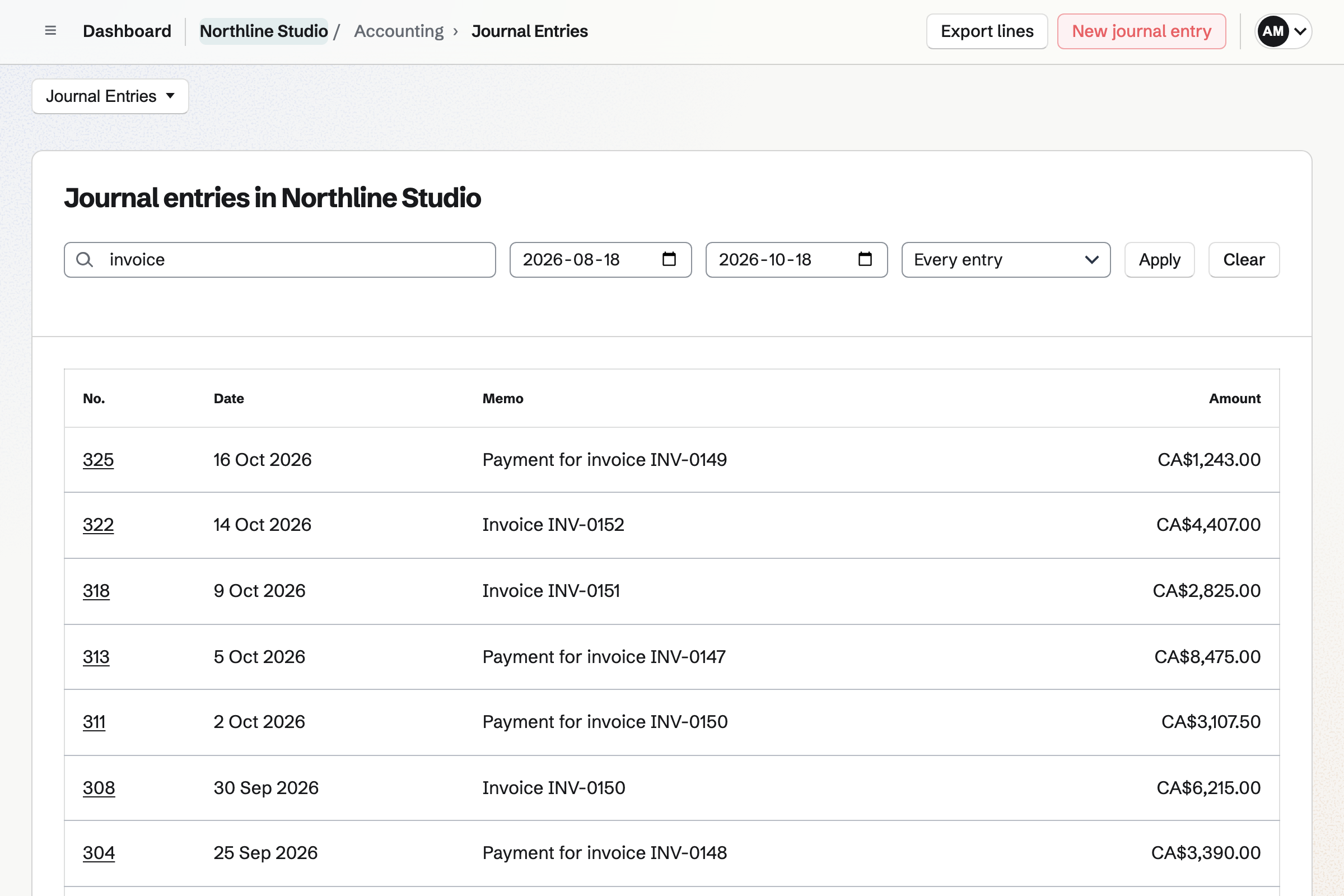Click the start date field 2026-08-18
The height and width of the screenshot is (896, 1344).
600,260
